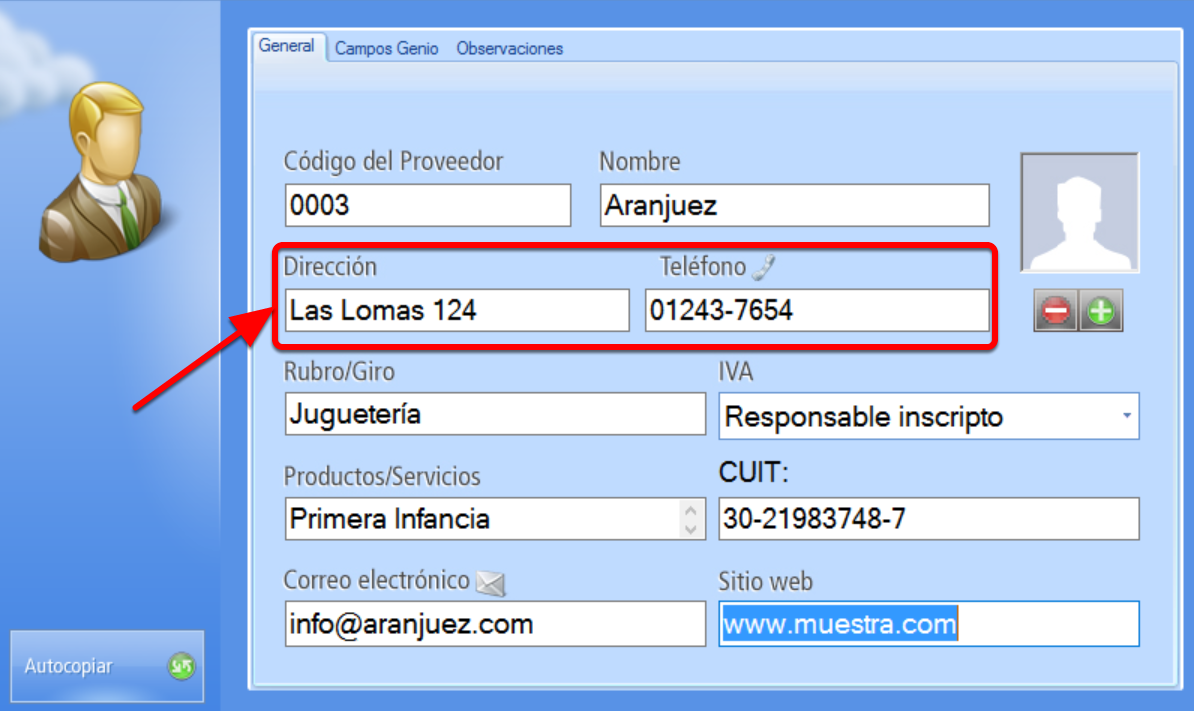Click up arrow in Productos/Servicios field
Screen dimensions: 1194x711
[691, 510]
